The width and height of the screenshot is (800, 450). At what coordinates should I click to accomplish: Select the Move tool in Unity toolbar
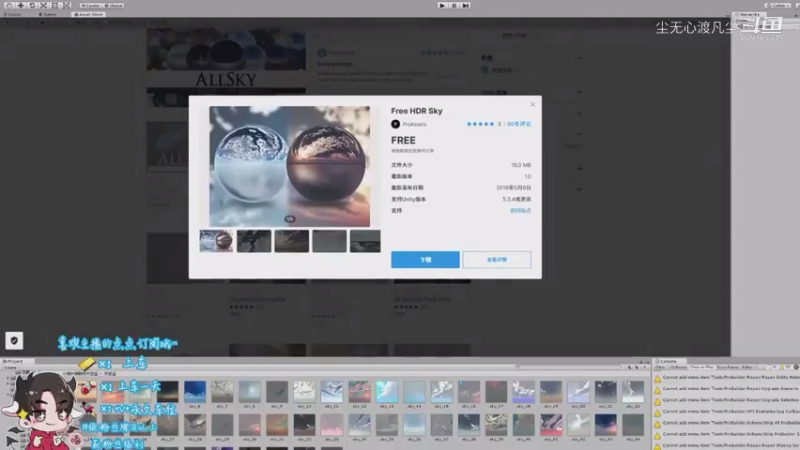pyautogui.click(x=21, y=5)
